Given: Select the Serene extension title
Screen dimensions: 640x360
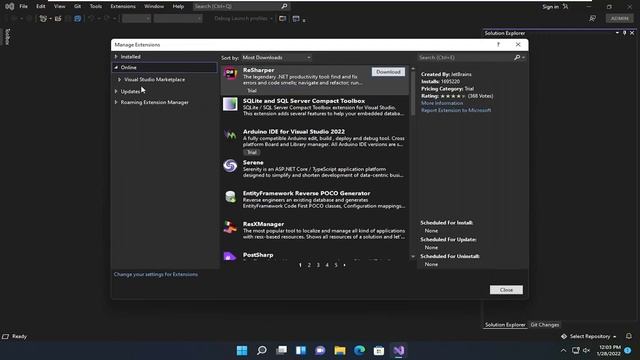Looking at the screenshot, I should pyautogui.click(x=253, y=162).
